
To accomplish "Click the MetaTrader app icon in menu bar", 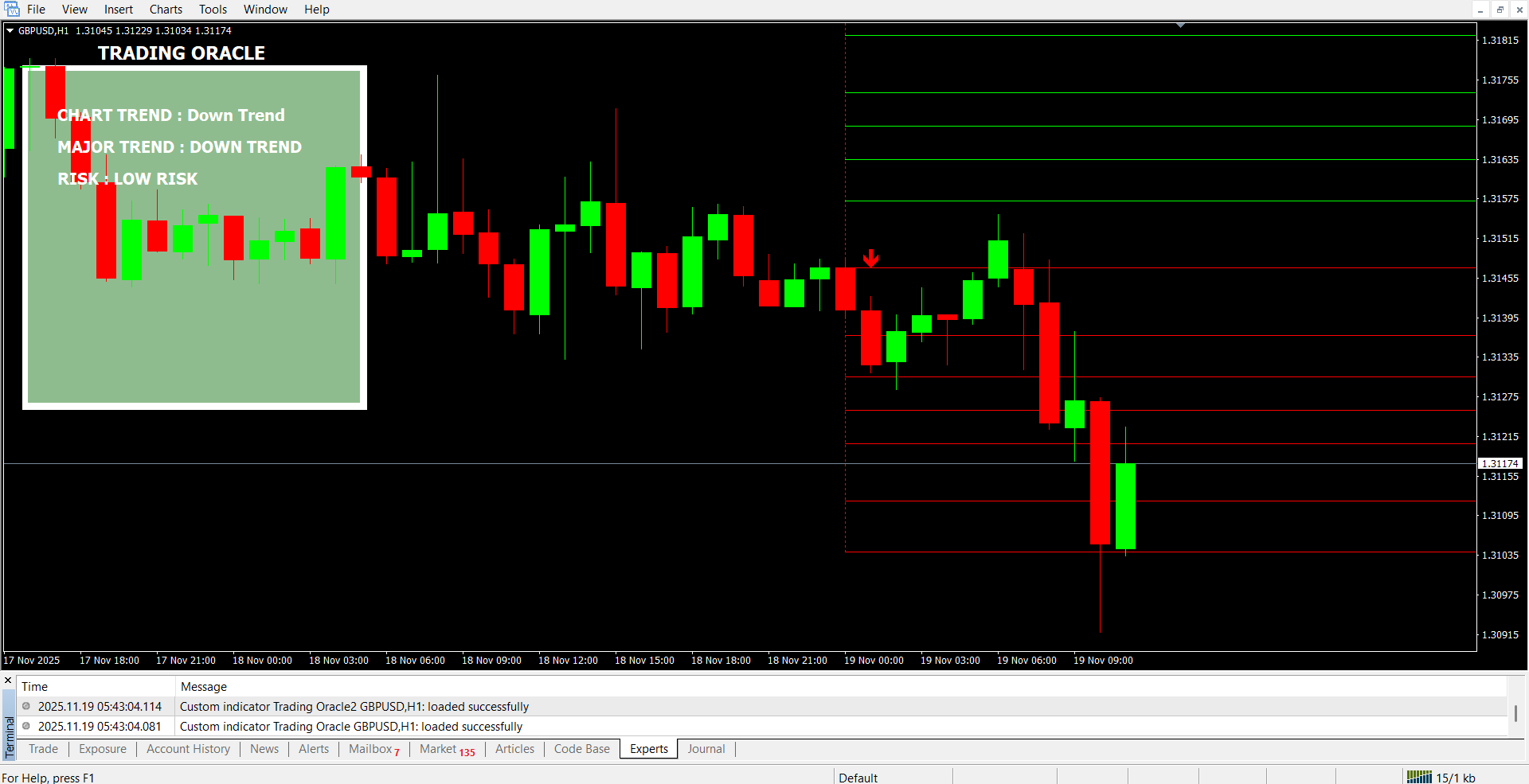I will pyautogui.click(x=12, y=10).
